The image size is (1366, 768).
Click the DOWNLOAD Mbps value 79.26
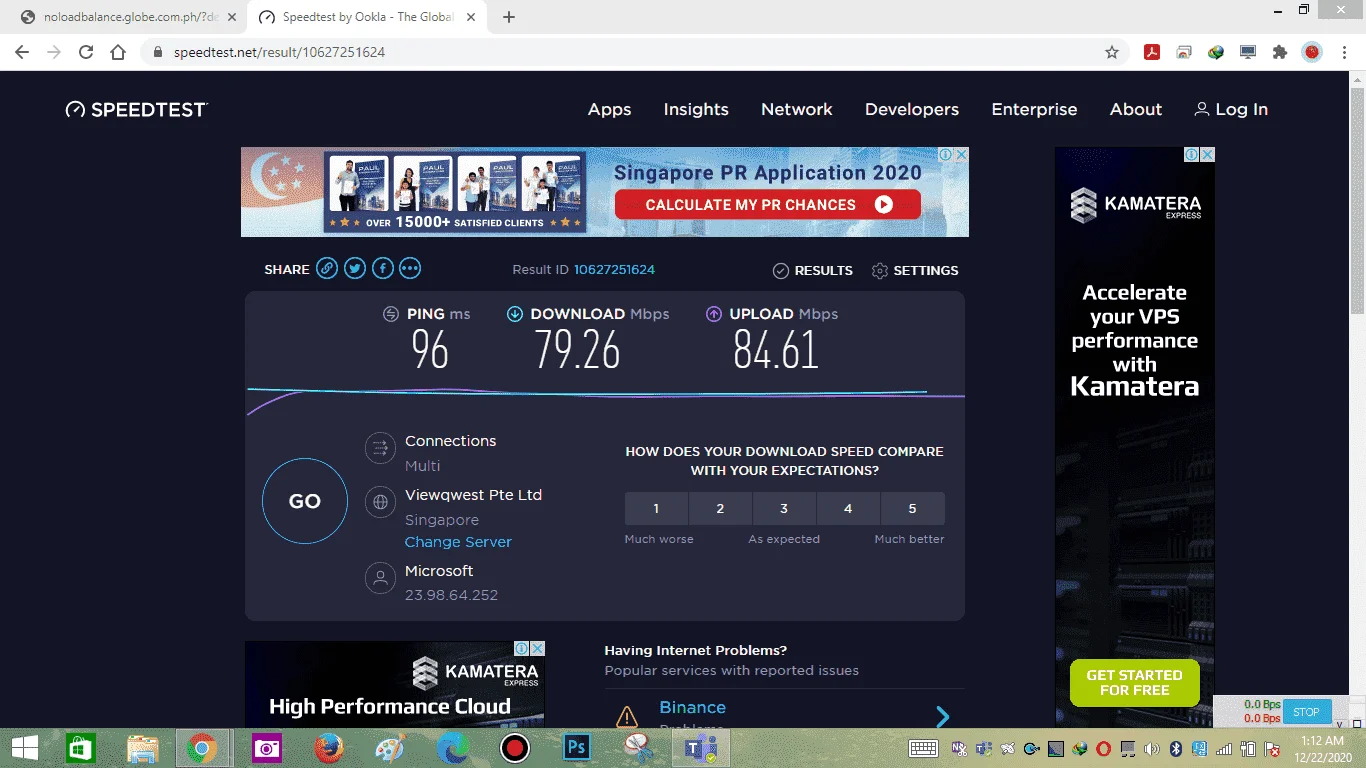[577, 350]
